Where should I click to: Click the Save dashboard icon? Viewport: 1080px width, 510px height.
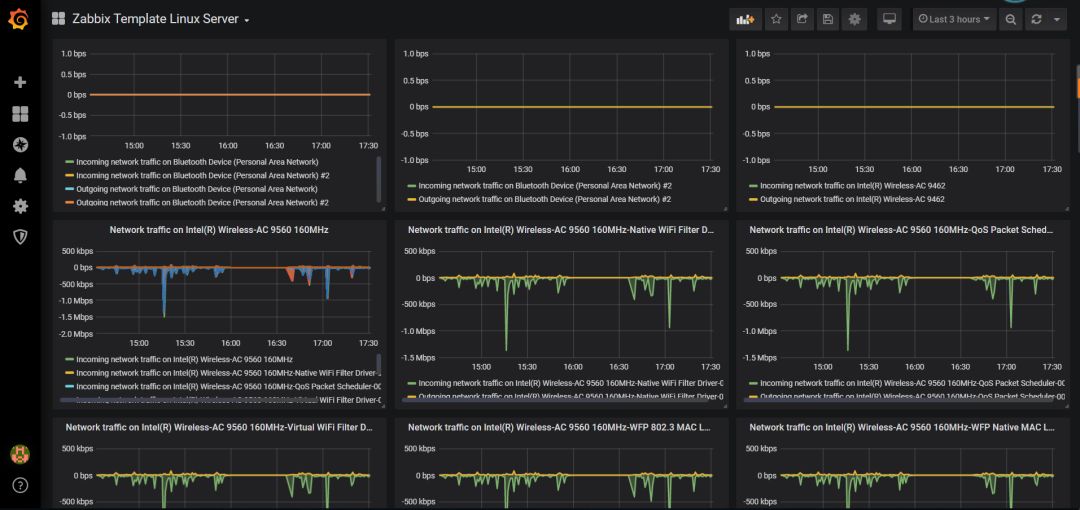coord(829,19)
